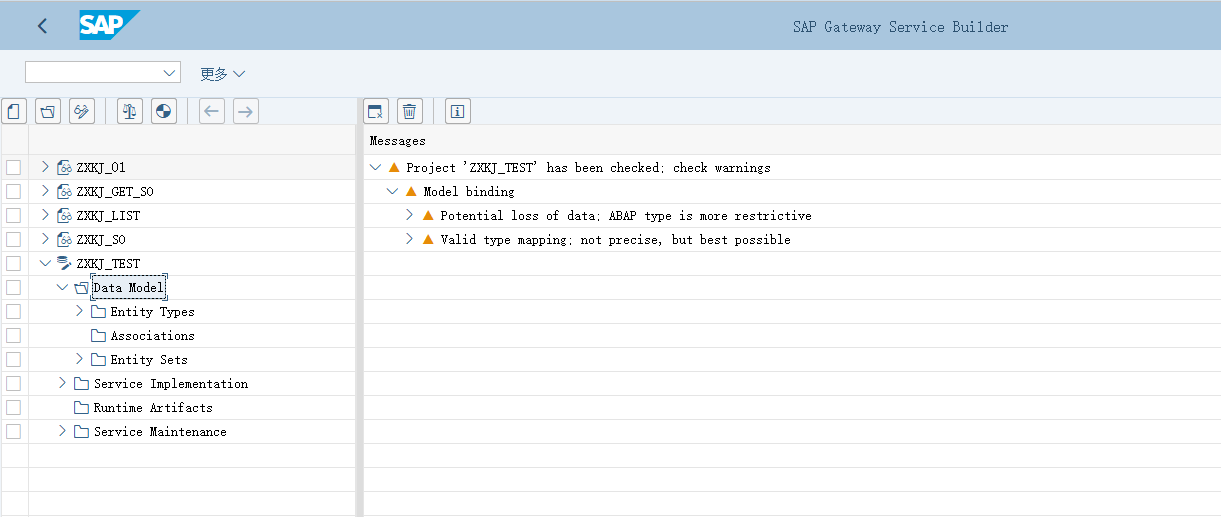Click warning triangle beside Potential loss of data
This screenshot has height=517, width=1221.
click(x=428, y=215)
